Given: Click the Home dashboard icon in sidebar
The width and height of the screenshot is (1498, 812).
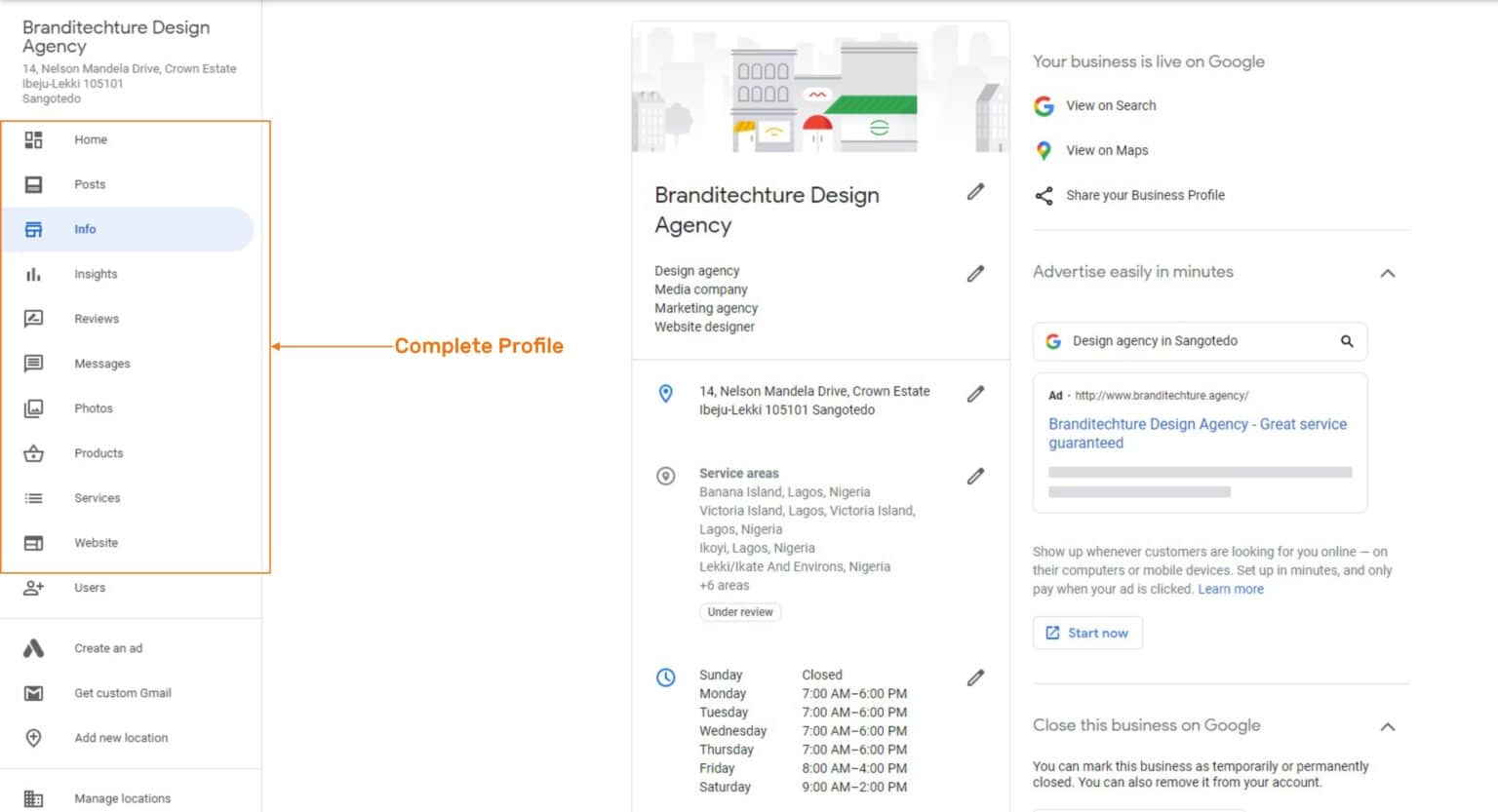Looking at the screenshot, I should coord(33,139).
